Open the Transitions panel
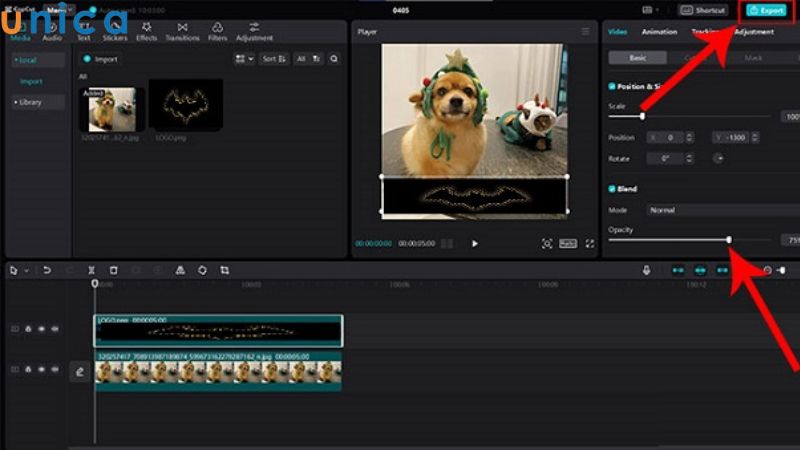This screenshot has width=800, height=450. [182, 31]
